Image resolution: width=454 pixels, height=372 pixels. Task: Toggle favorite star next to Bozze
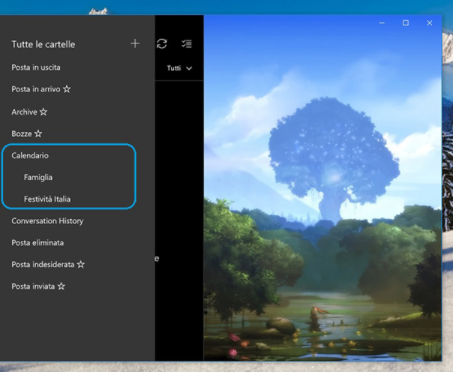tap(38, 134)
